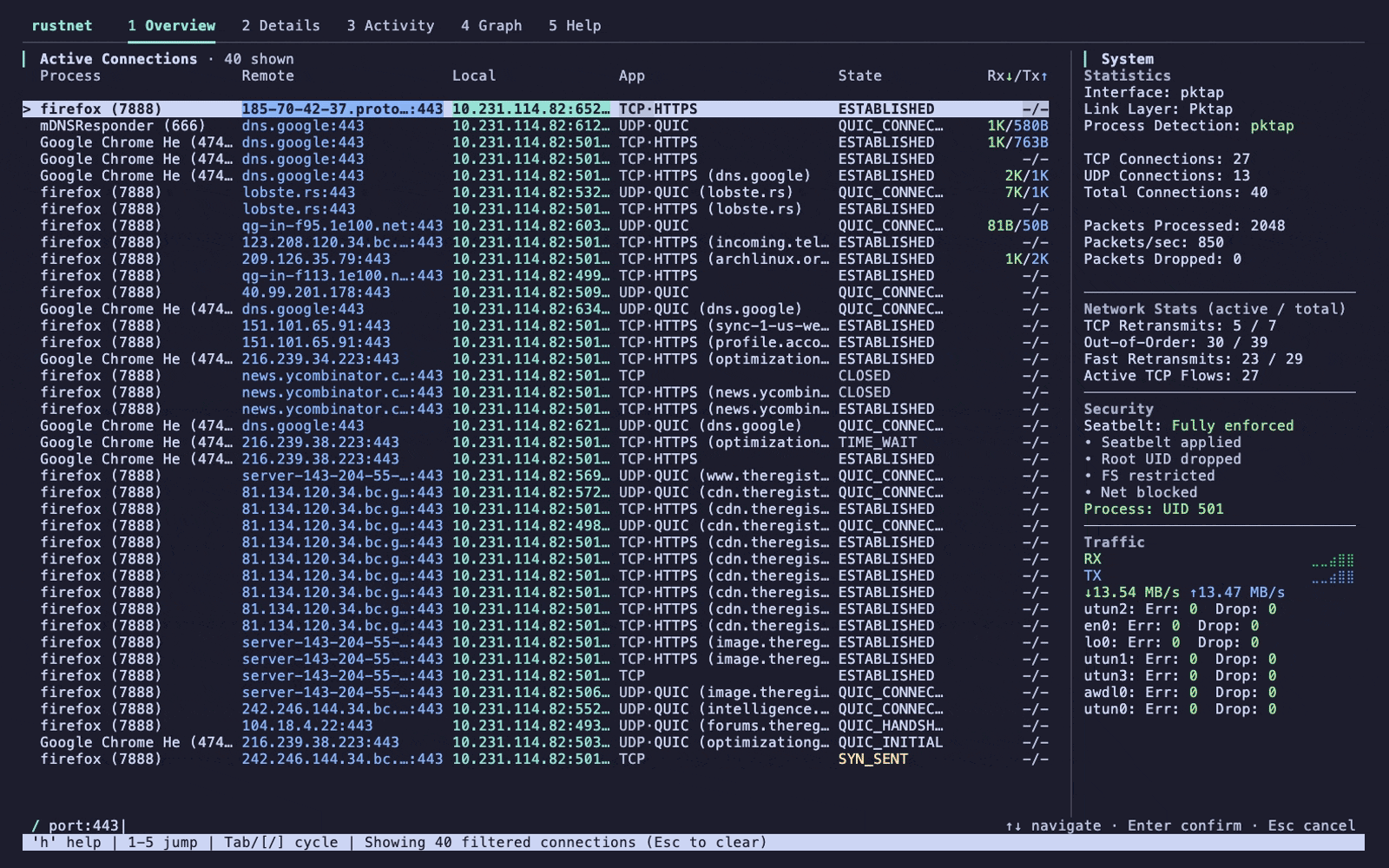
Task: Select the QUIC_HANDSH forums.thereg row
Action: [536, 726]
